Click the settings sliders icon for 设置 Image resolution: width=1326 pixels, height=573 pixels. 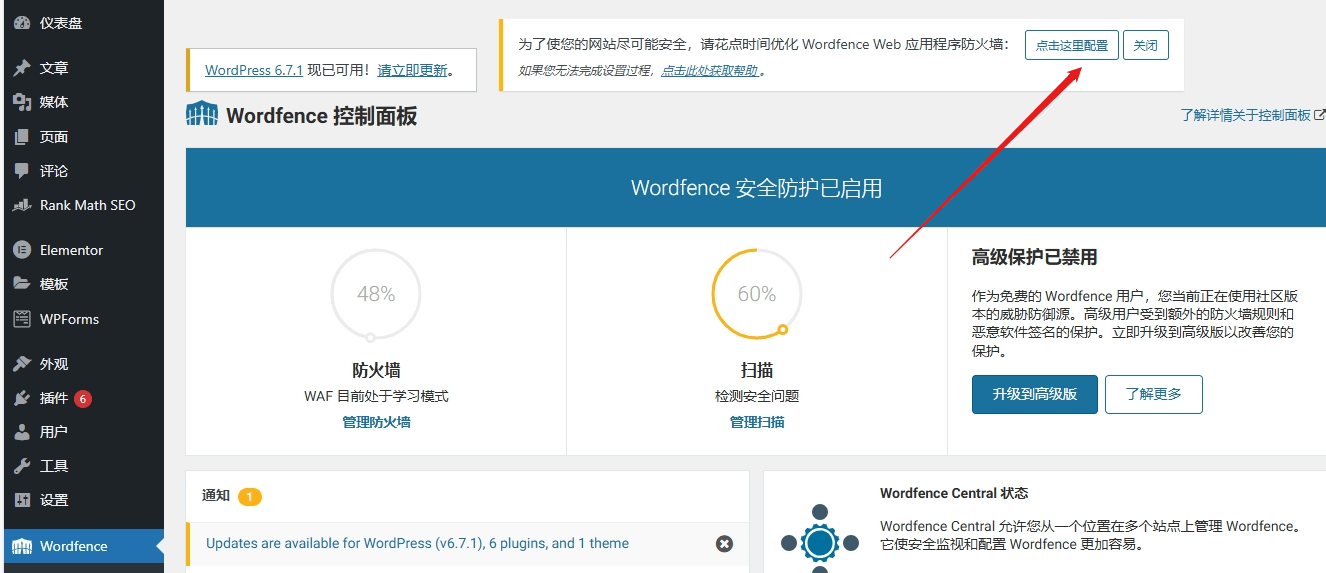coord(22,500)
